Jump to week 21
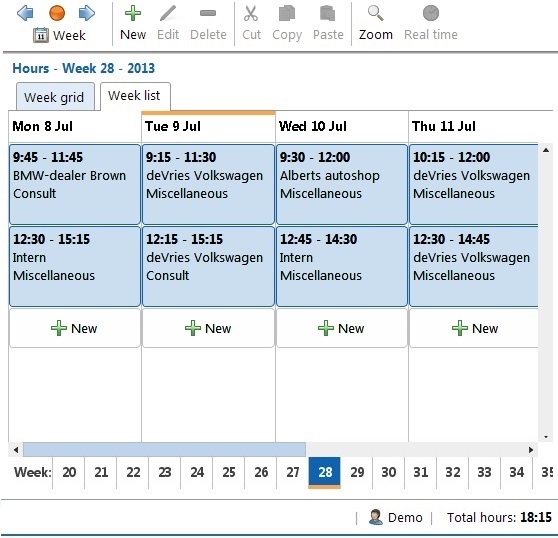The height and width of the screenshot is (538, 558). click(x=101, y=473)
